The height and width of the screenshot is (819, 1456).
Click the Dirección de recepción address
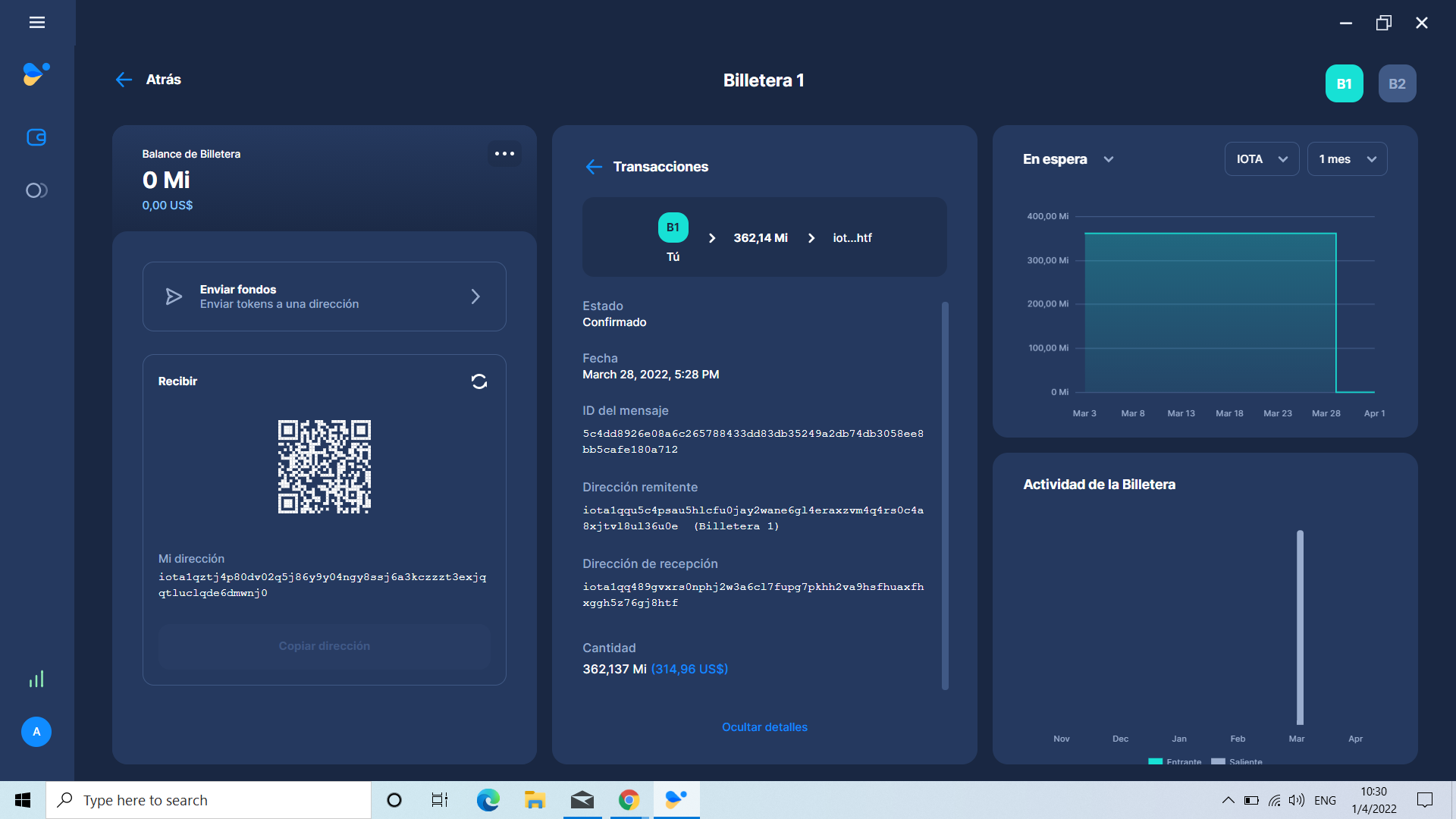(x=752, y=595)
